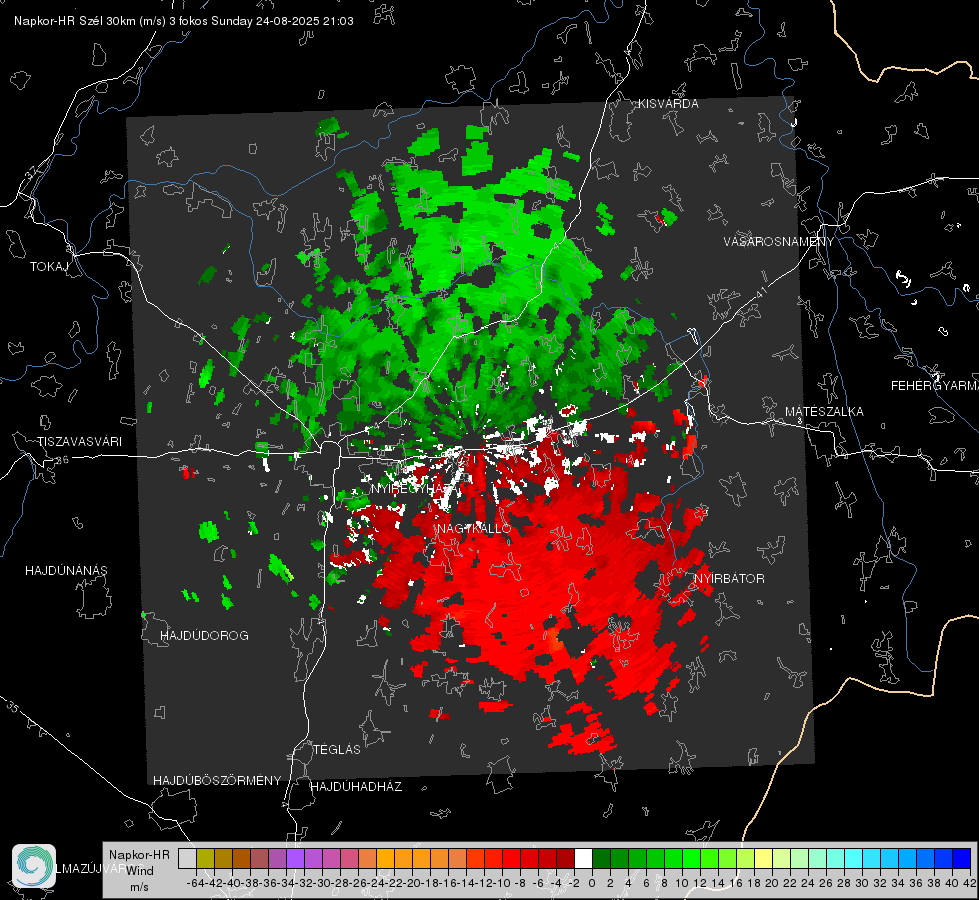Pick the red swatch between -10 and -8
This screenshot has height=900, width=979.
(511, 858)
